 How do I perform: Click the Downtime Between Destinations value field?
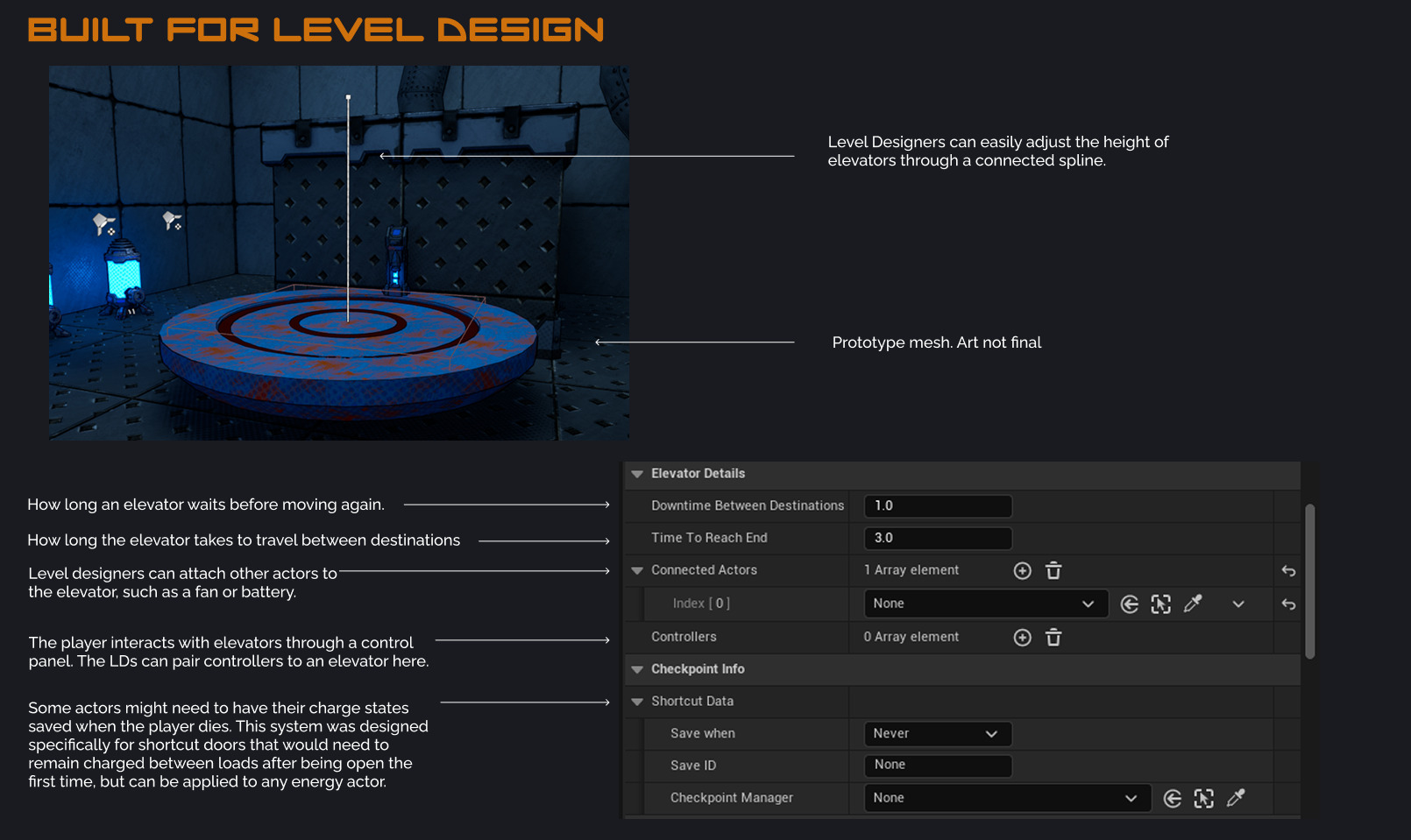(x=937, y=506)
